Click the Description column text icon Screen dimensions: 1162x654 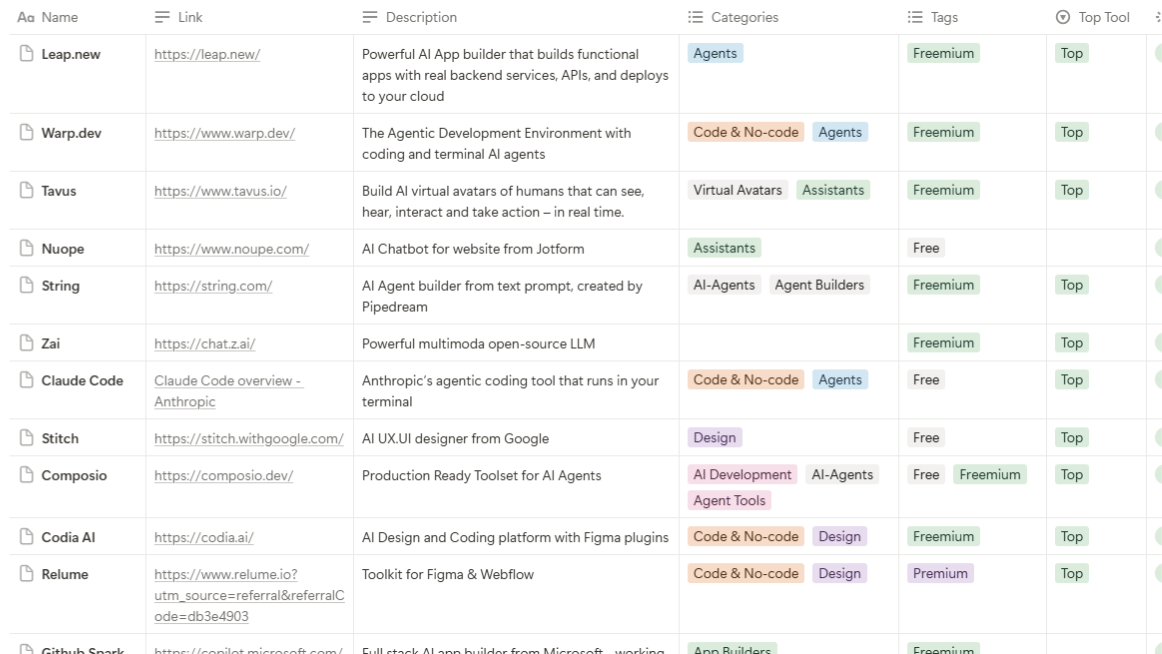370,17
